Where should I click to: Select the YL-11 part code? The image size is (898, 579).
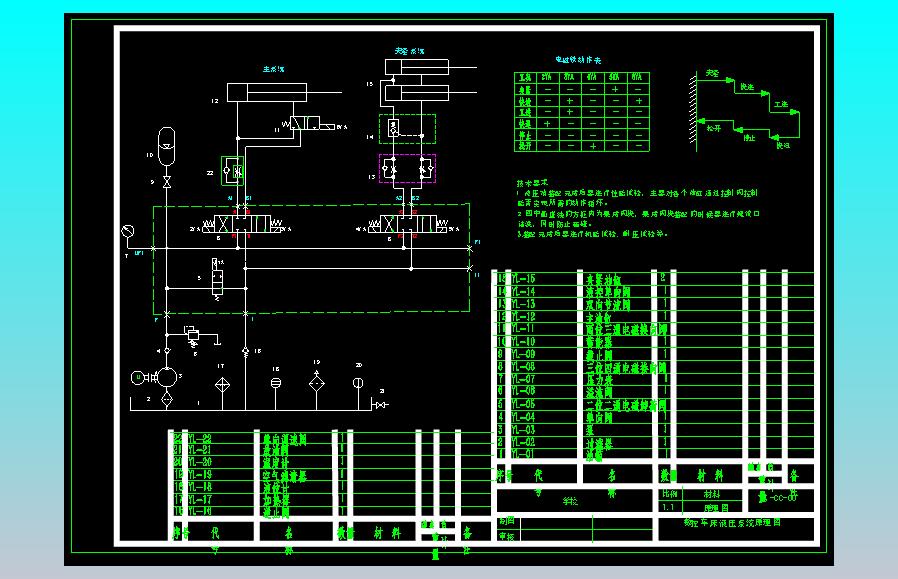(523, 329)
